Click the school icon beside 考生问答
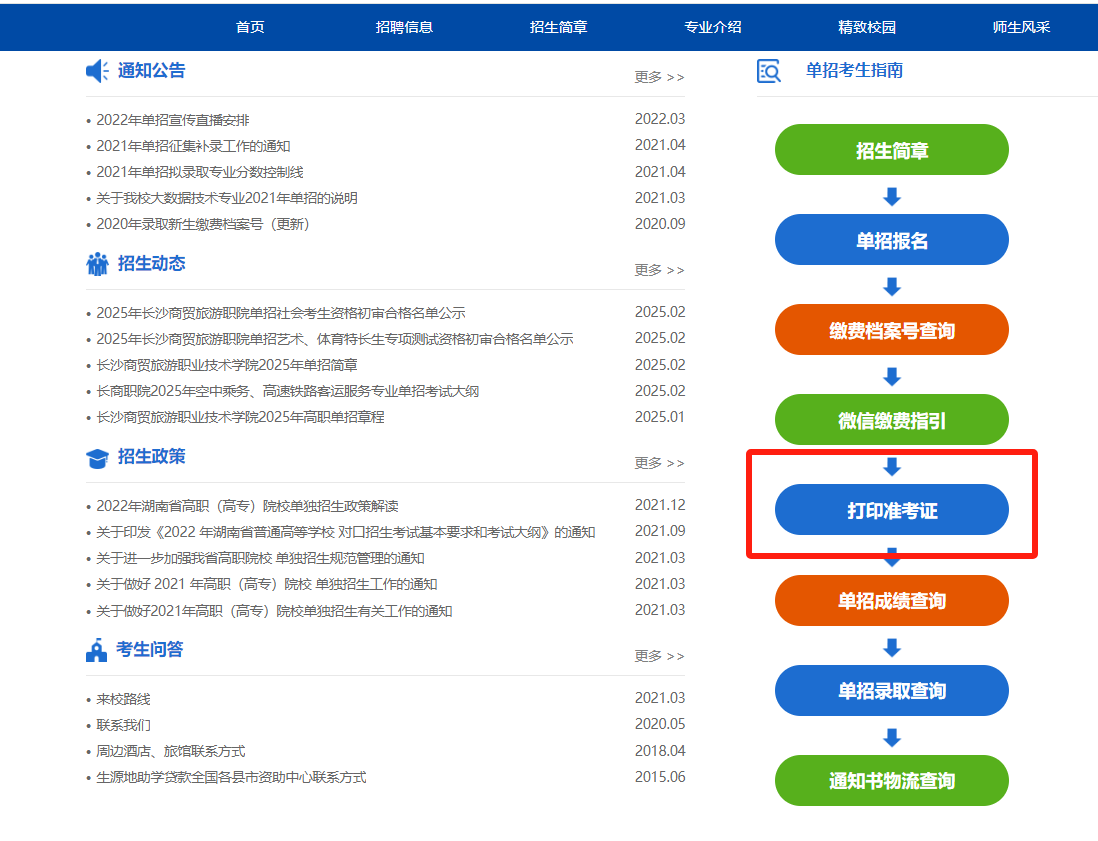Viewport: 1098px width, 841px height. click(x=97, y=651)
